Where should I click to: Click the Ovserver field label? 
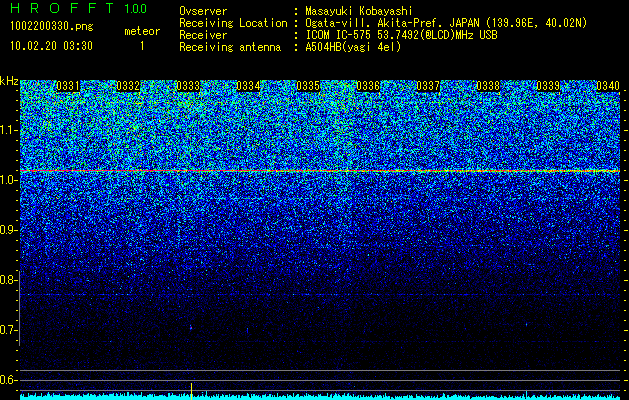[x=203, y=11]
